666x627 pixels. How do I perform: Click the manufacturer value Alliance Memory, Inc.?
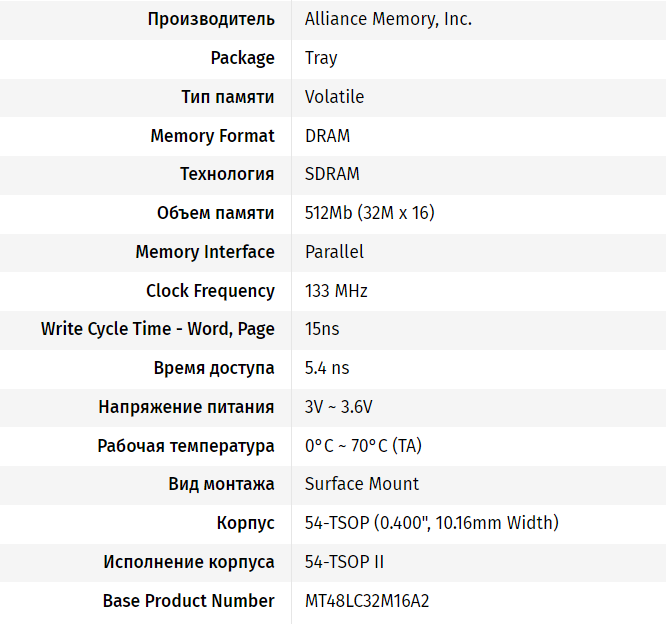tap(388, 19)
